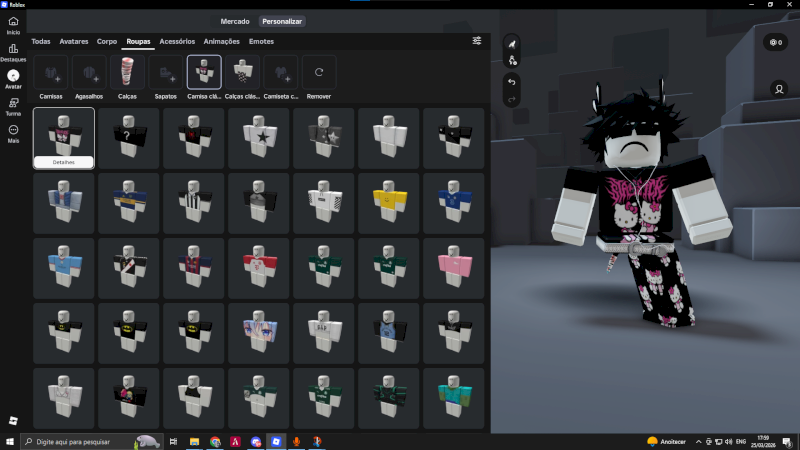Select the teal green shirt thumbnail
Screen dimensions: 800x450
(454, 398)
